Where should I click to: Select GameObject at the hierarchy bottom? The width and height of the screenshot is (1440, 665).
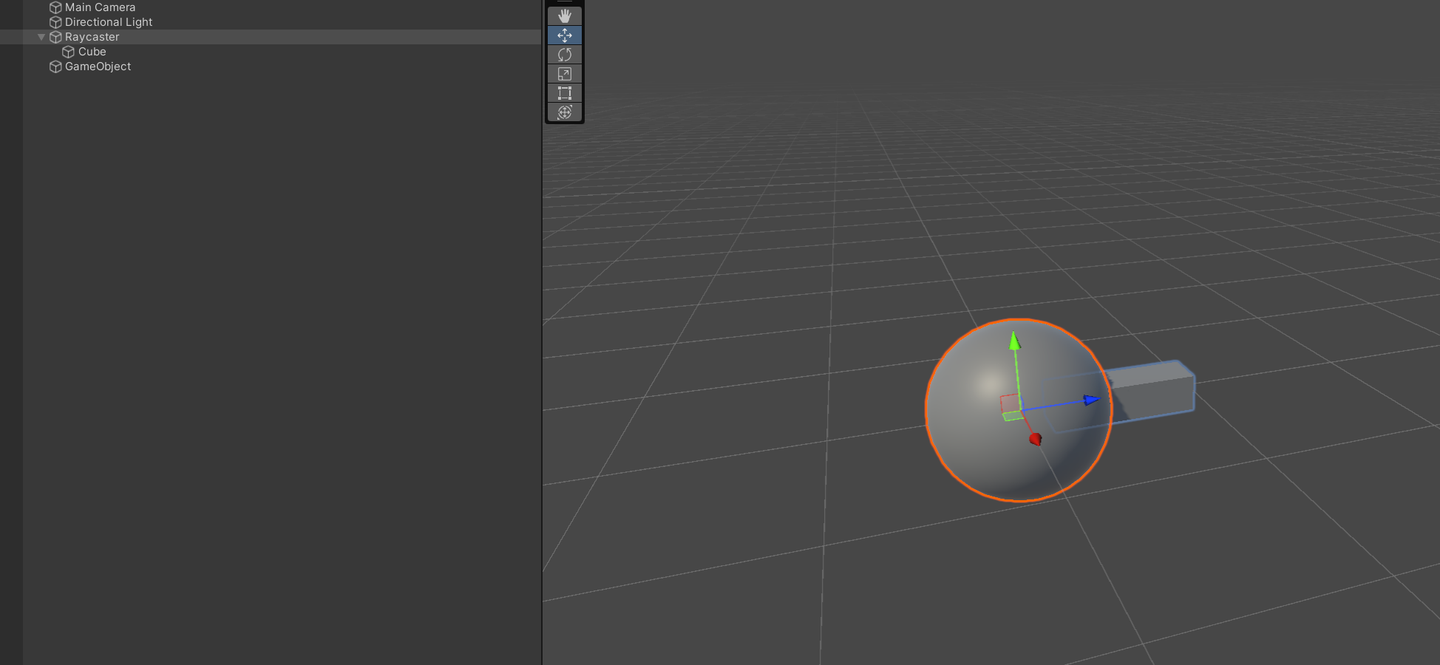pyautogui.click(x=97, y=66)
